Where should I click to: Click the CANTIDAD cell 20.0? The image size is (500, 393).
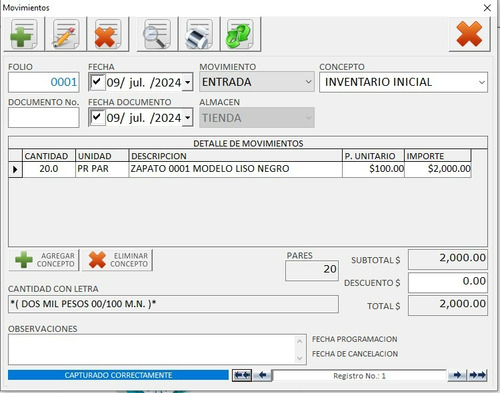point(49,169)
